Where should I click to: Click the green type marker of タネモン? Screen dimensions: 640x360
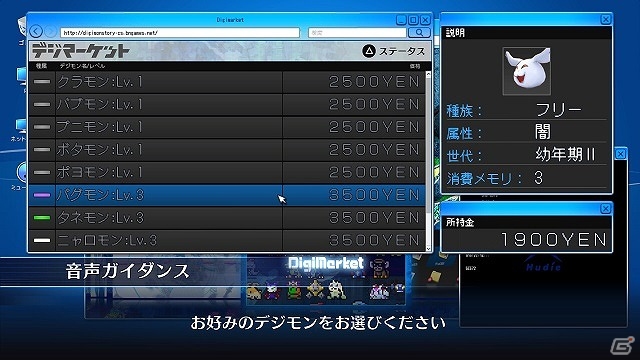(x=42, y=218)
